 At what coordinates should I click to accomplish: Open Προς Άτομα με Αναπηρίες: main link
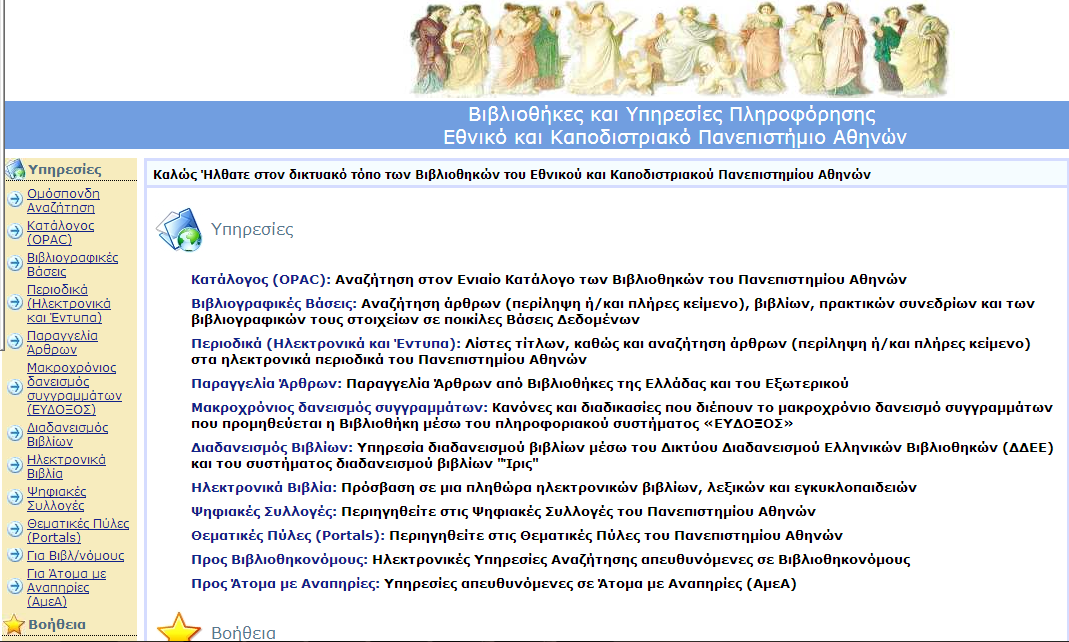coord(285,583)
